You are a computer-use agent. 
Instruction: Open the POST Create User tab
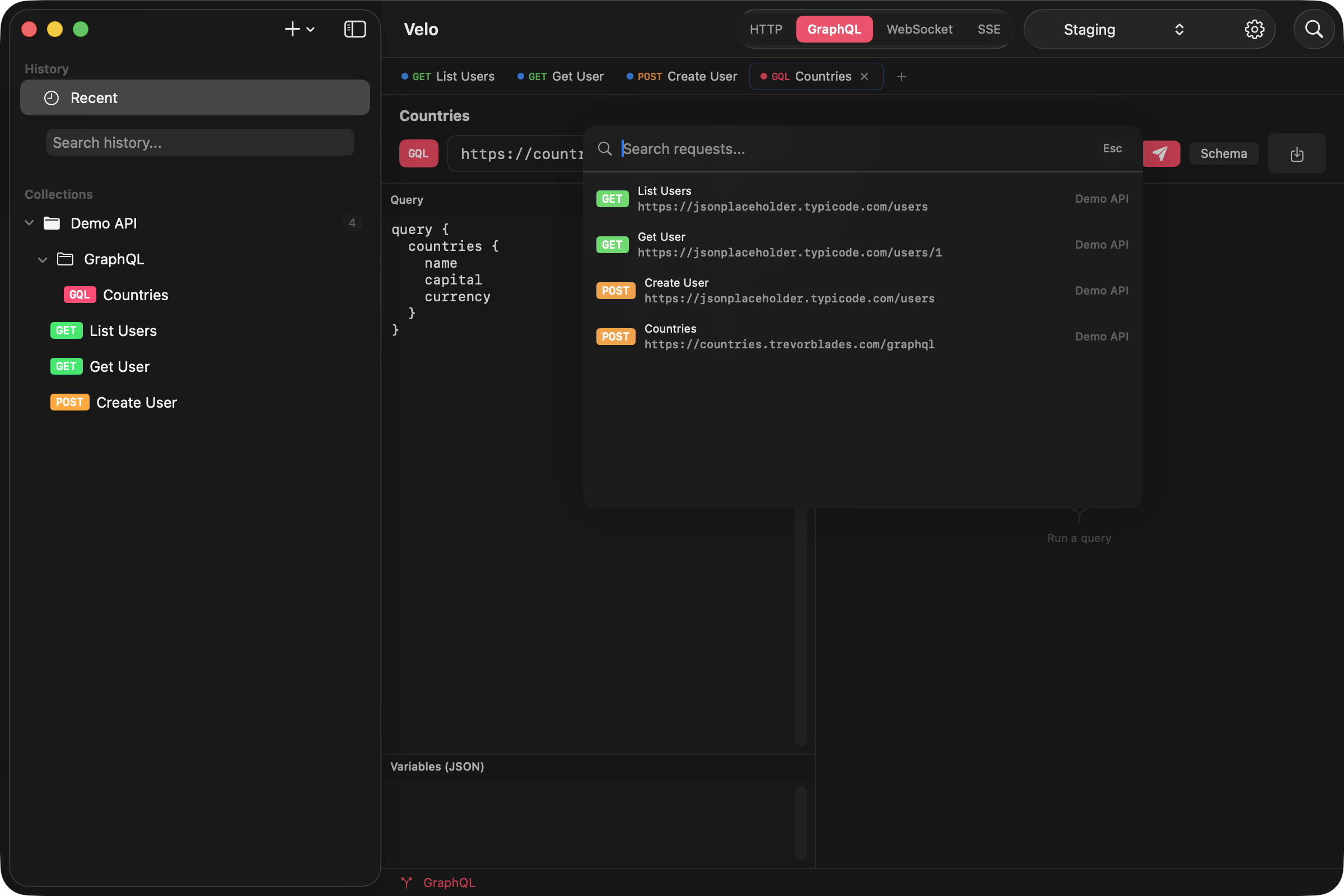coord(682,77)
